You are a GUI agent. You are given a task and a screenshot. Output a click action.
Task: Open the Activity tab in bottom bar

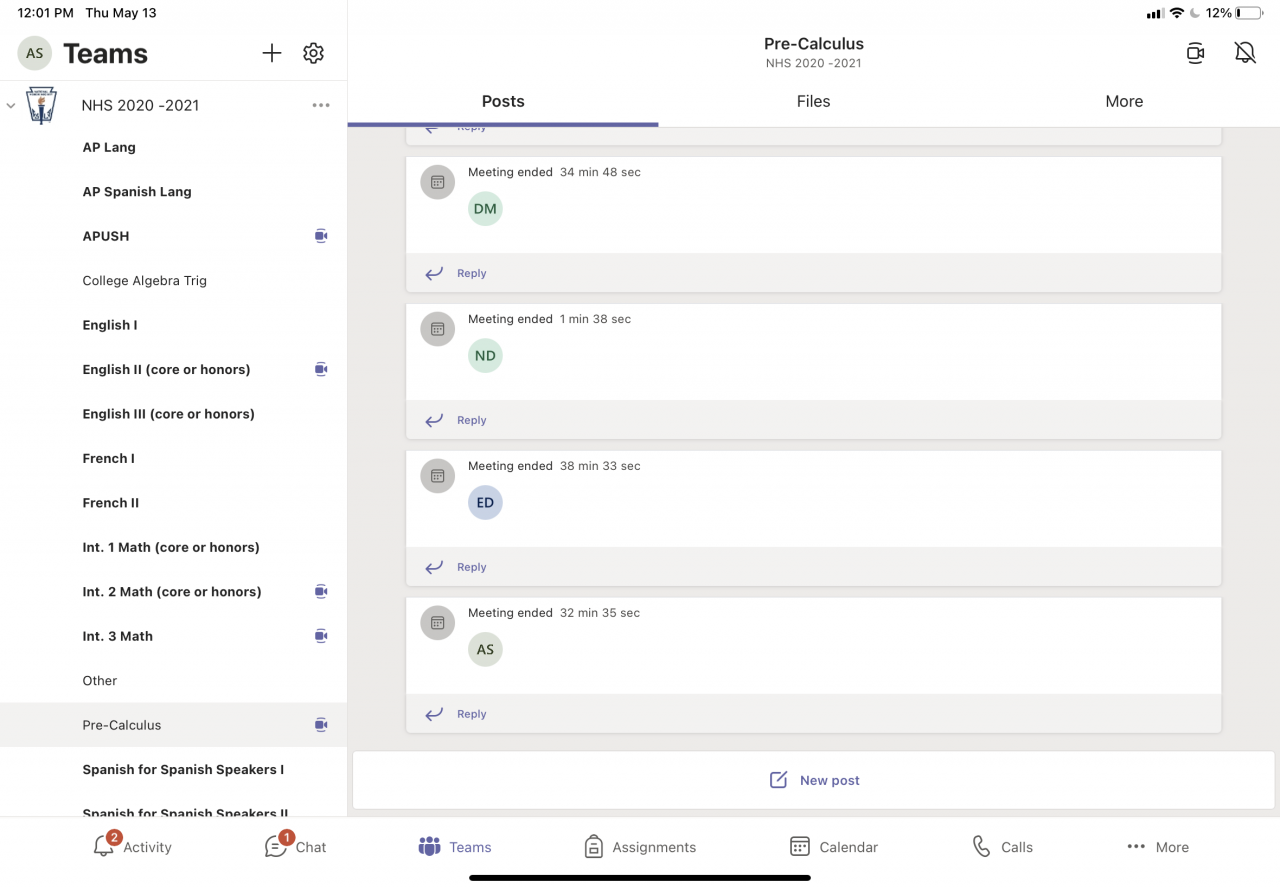point(133,847)
